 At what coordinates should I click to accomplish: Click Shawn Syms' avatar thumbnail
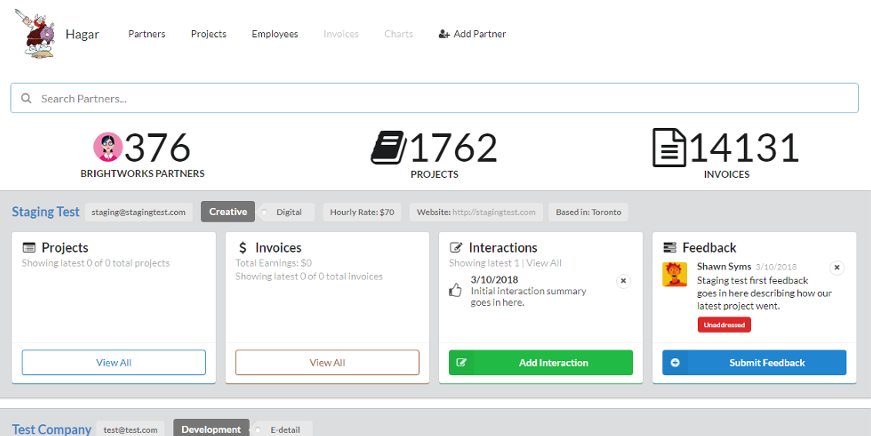pos(674,274)
